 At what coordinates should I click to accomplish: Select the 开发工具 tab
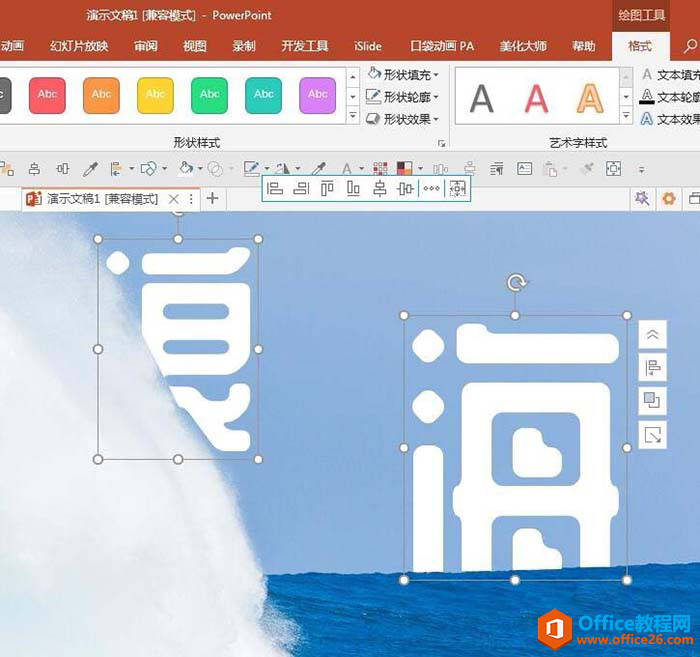pyautogui.click(x=304, y=46)
